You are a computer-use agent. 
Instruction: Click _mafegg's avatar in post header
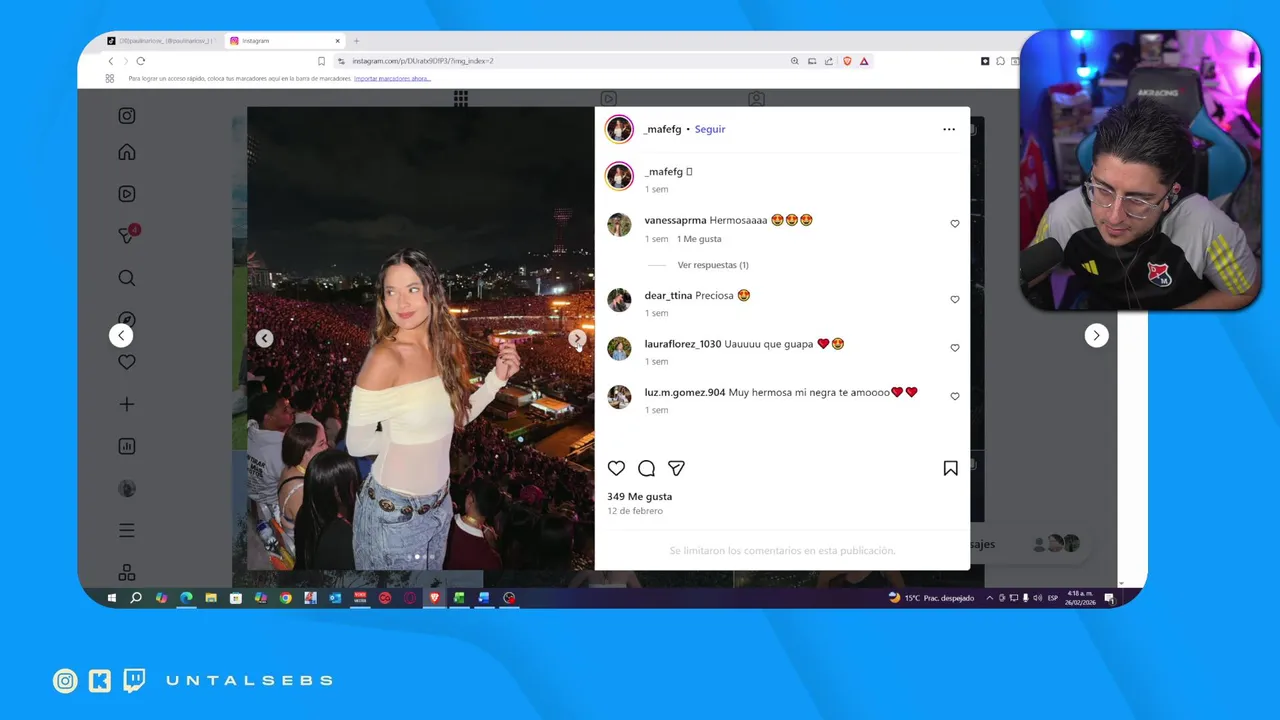[x=619, y=129]
